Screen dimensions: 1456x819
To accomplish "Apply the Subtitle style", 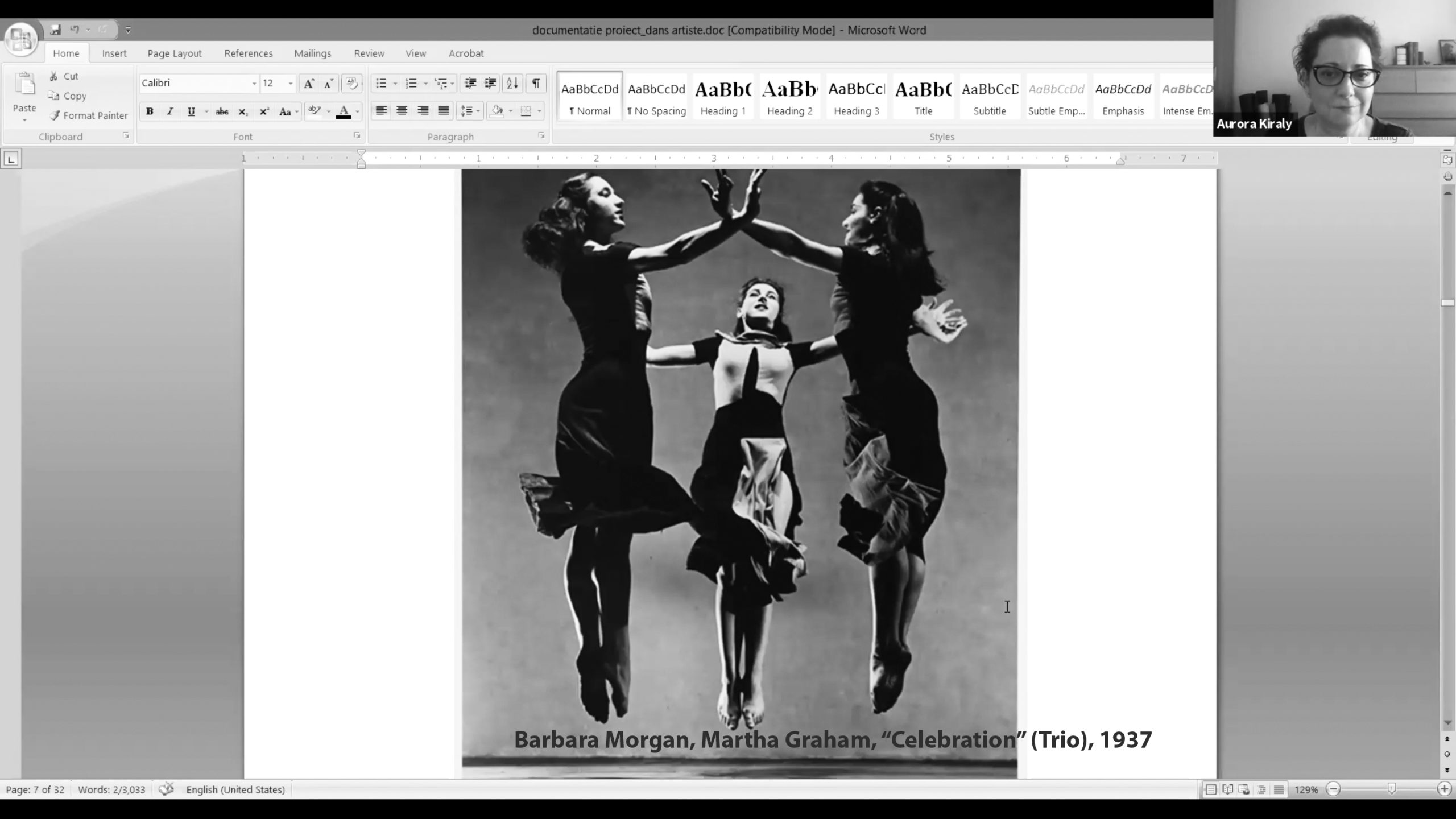I will click(990, 96).
